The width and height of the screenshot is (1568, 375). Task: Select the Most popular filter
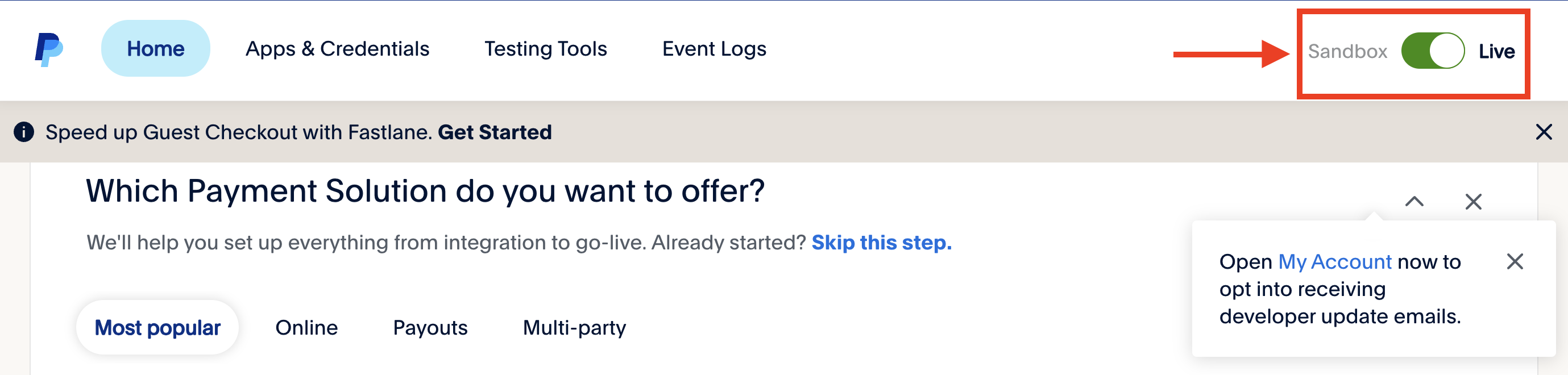pyautogui.click(x=157, y=327)
